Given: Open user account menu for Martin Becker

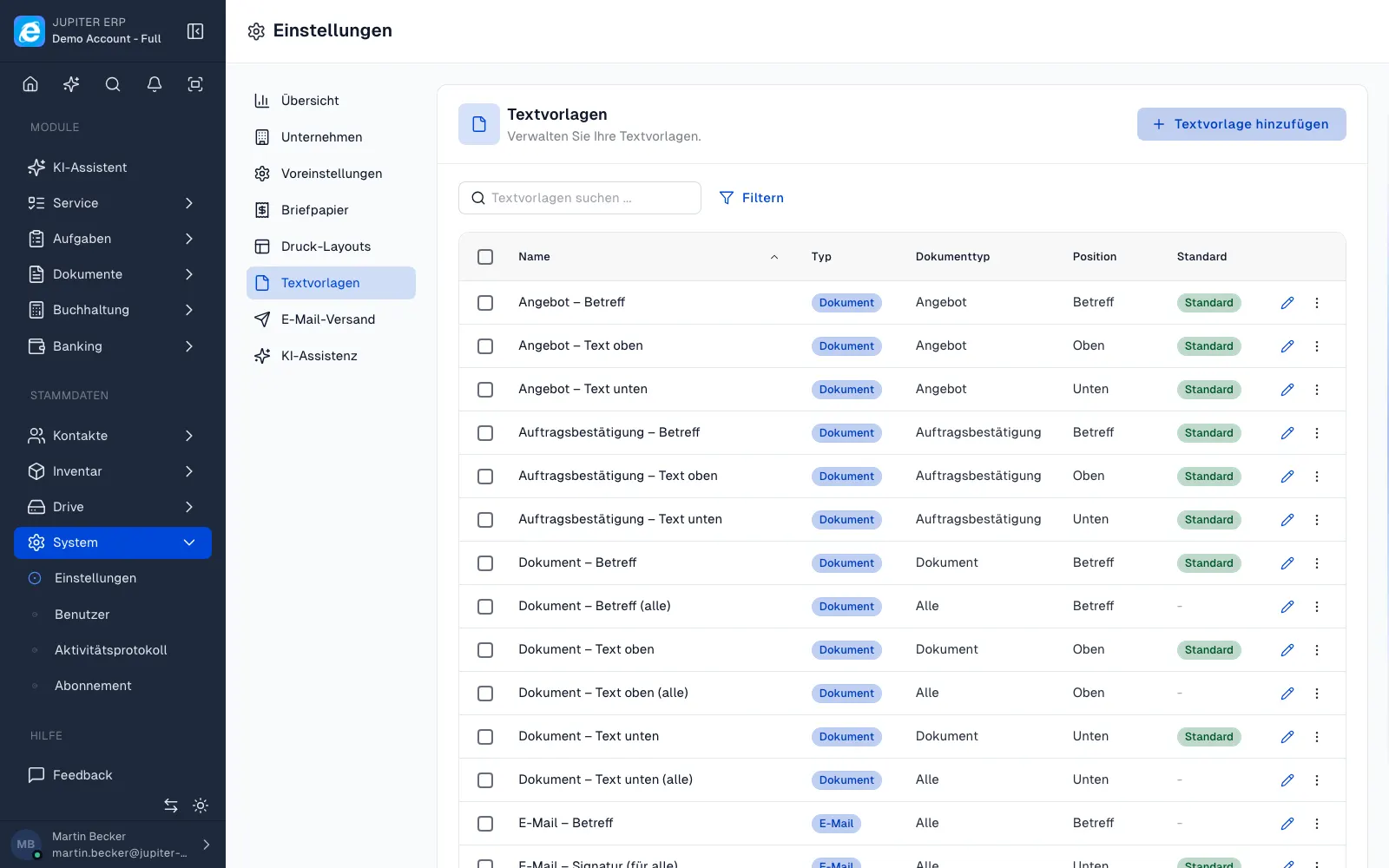Looking at the screenshot, I should tap(113, 845).
